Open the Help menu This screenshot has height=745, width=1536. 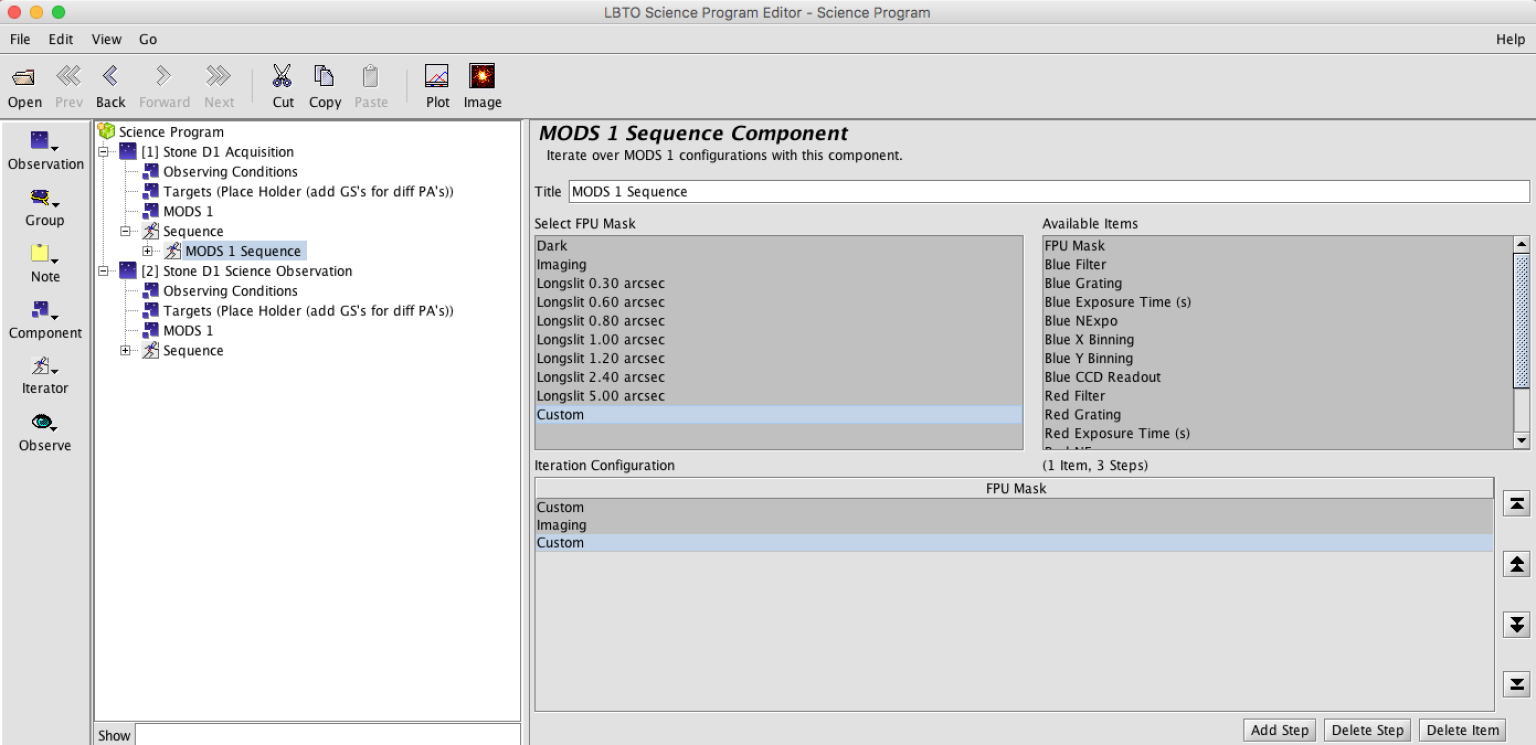tap(1510, 39)
